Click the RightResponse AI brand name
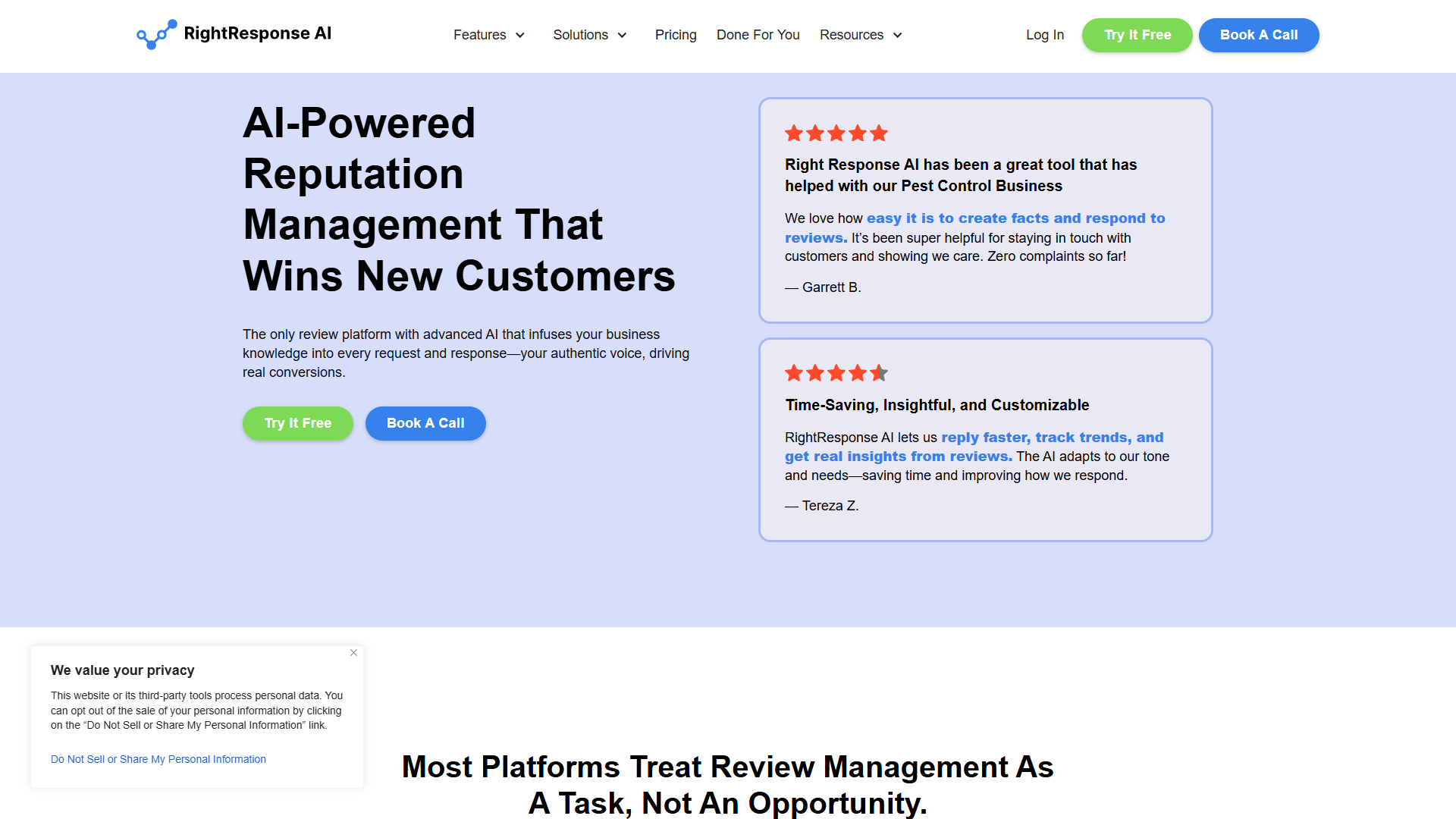This screenshot has height=819, width=1456. coord(258,33)
